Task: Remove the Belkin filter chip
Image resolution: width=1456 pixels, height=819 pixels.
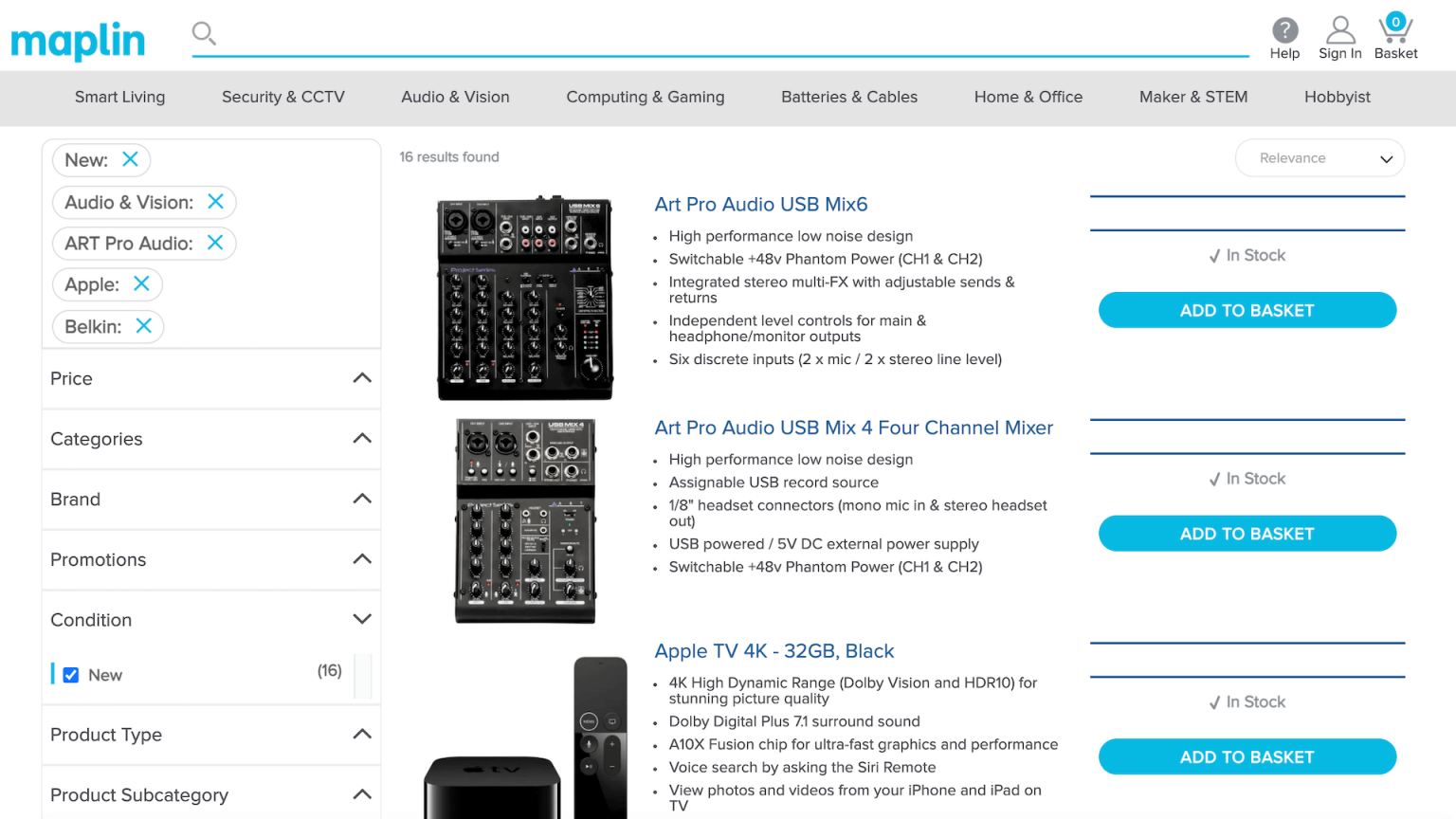Action: coord(143,326)
